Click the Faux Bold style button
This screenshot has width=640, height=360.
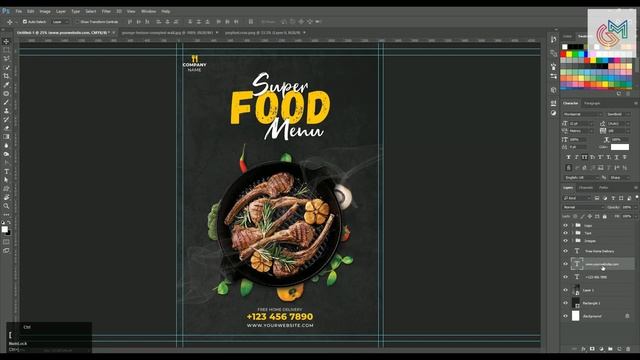point(568,157)
